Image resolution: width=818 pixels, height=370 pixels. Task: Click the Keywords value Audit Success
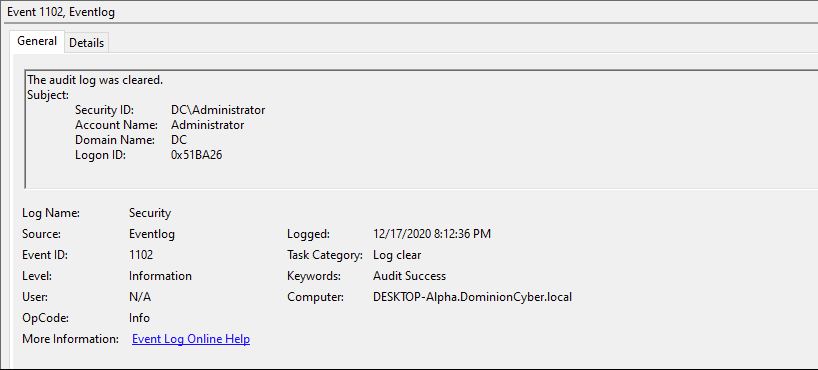click(x=410, y=276)
